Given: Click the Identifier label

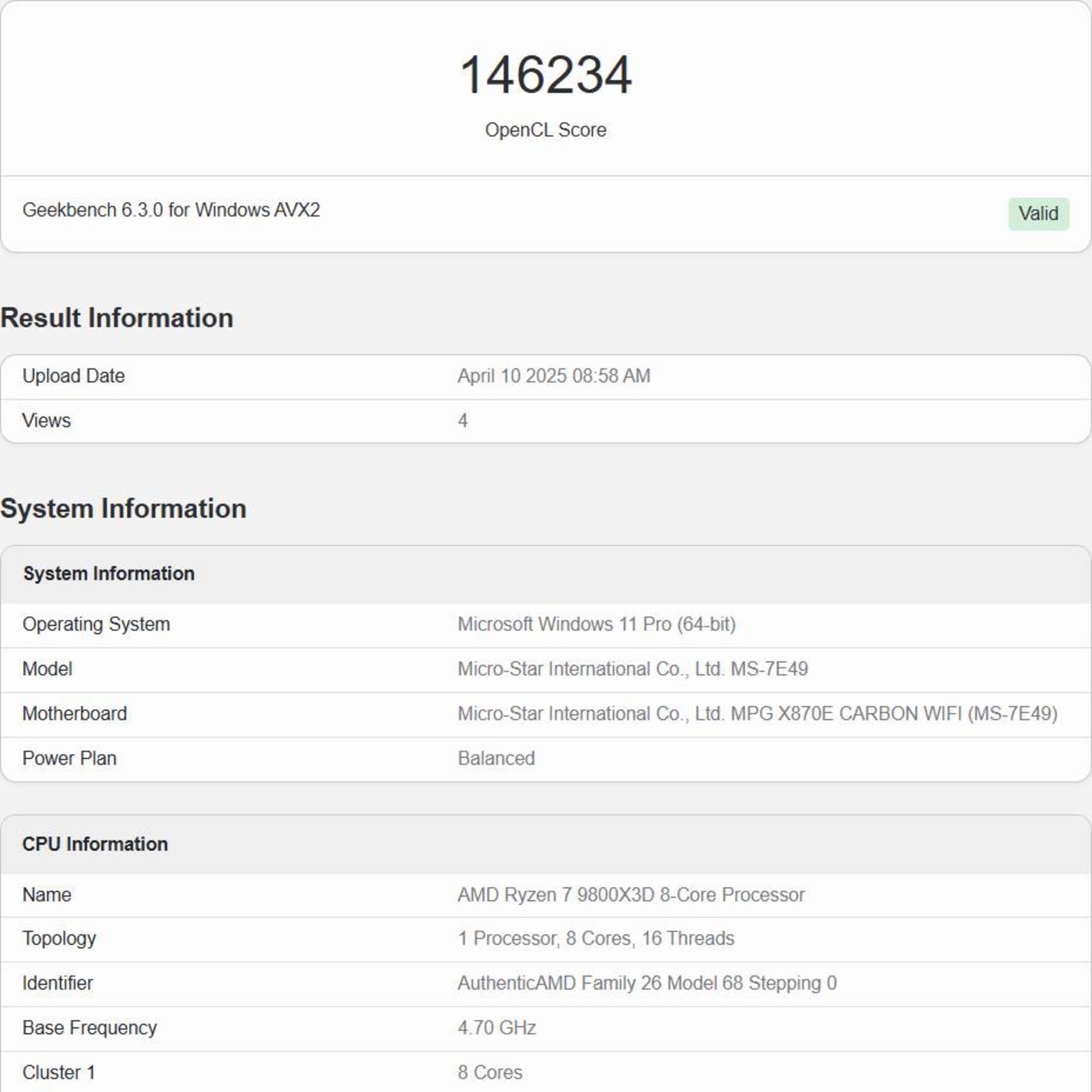Looking at the screenshot, I should [57, 983].
